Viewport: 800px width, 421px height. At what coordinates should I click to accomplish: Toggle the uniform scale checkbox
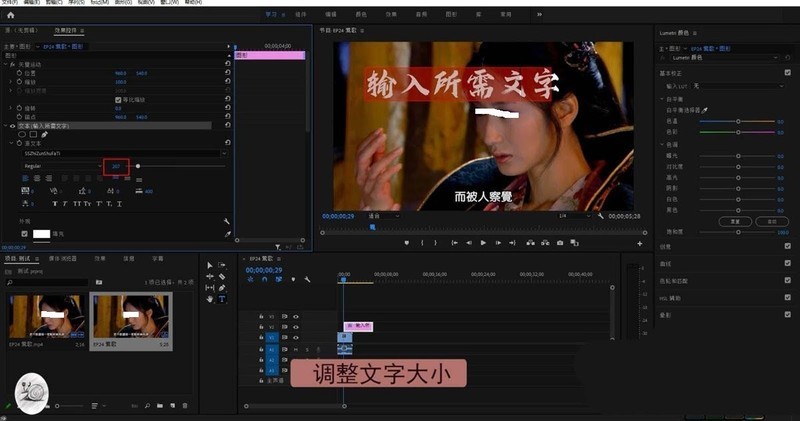[118, 100]
